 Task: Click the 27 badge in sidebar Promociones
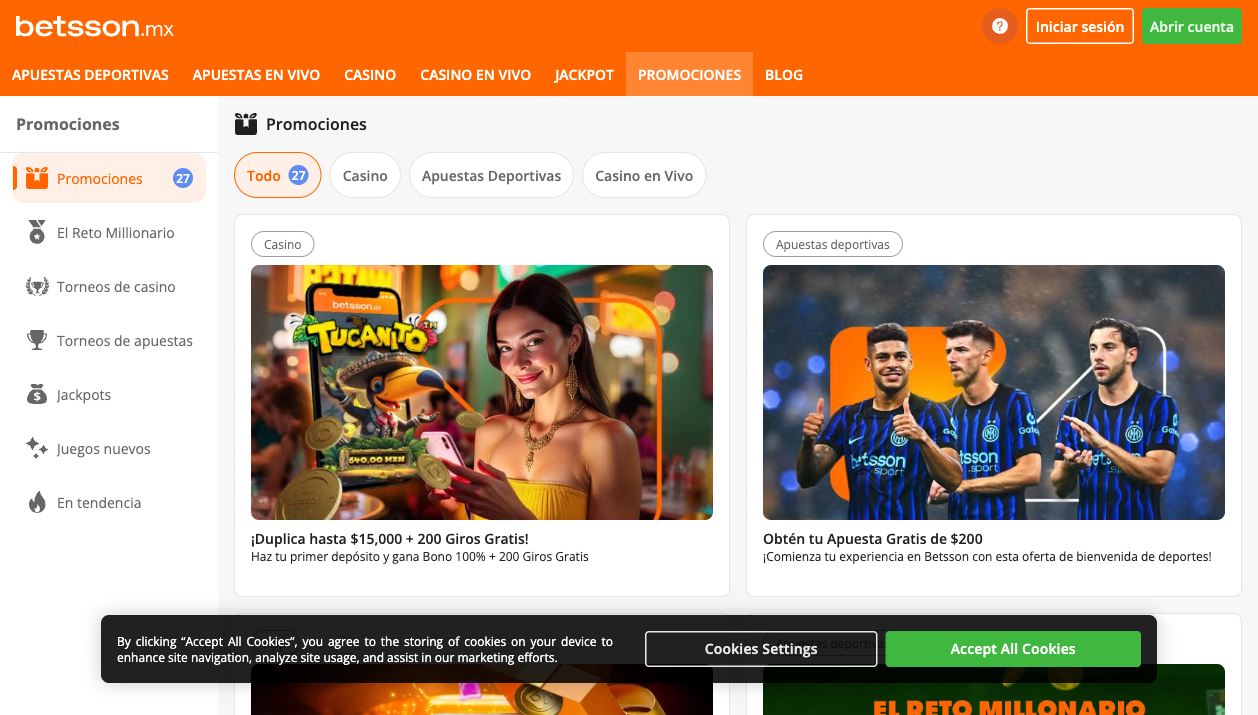(183, 178)
